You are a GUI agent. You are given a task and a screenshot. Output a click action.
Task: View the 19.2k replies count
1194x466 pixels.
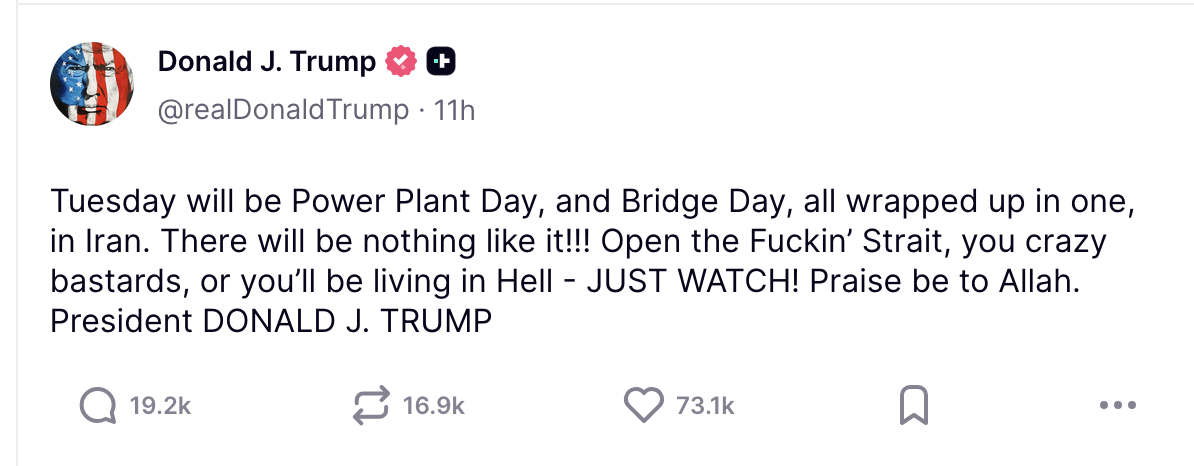click(160, 405)
